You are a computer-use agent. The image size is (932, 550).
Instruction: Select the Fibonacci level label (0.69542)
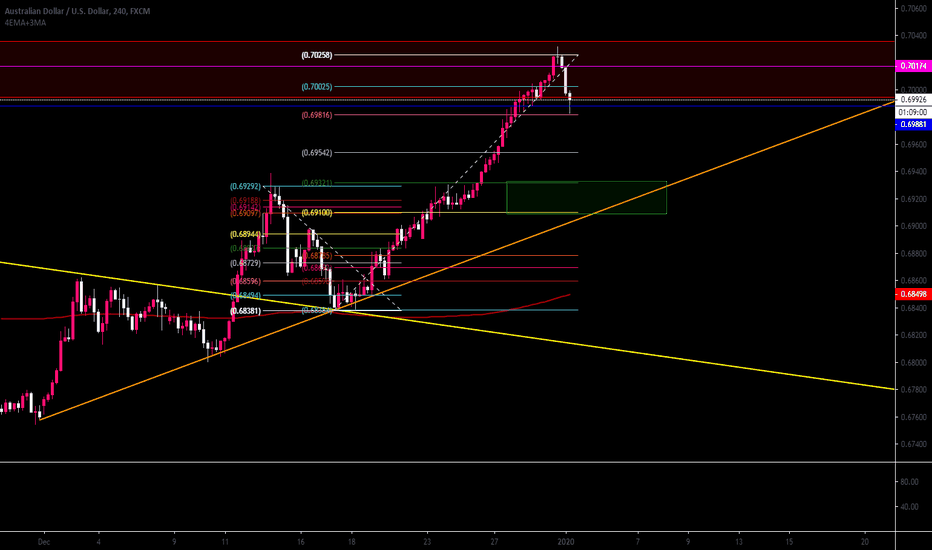[317, 153]
